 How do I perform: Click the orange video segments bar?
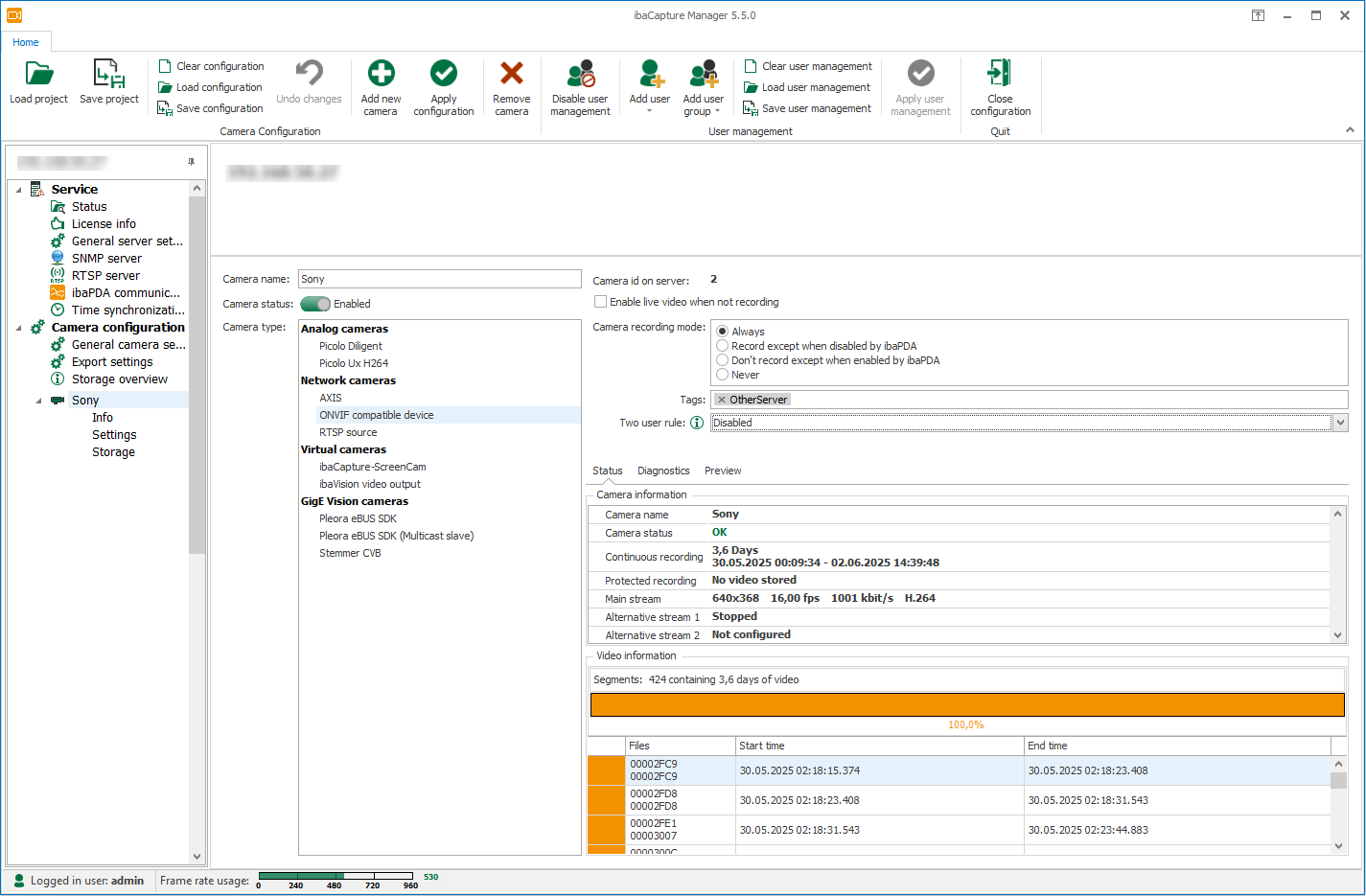point(966,704)
